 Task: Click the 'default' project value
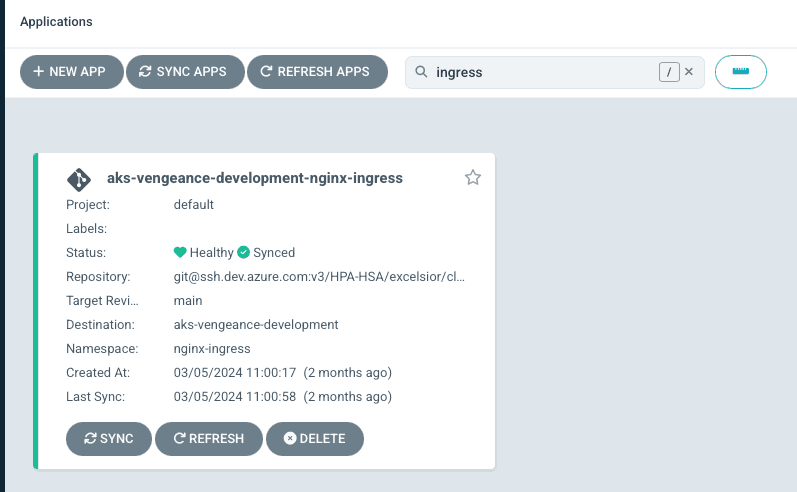click(x=194, y=204)
